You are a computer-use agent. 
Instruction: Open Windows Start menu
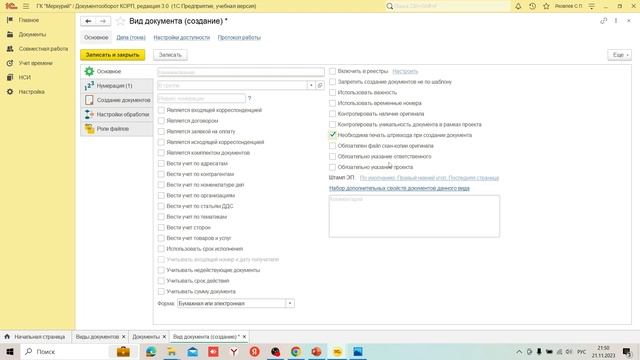10,351
